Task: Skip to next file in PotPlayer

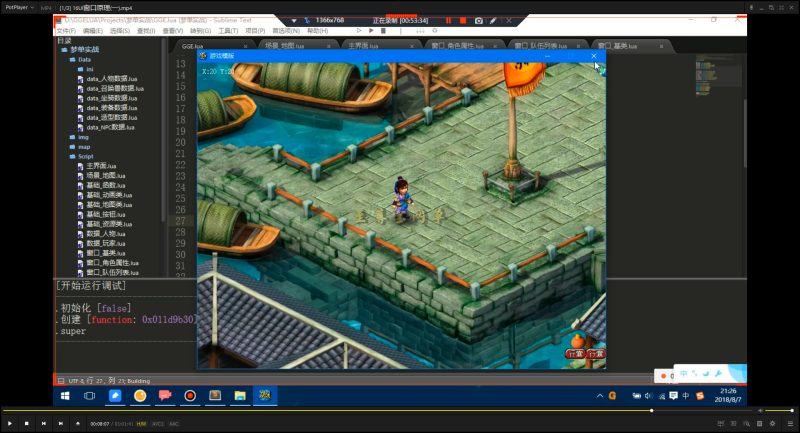Action: coord(61,423)
